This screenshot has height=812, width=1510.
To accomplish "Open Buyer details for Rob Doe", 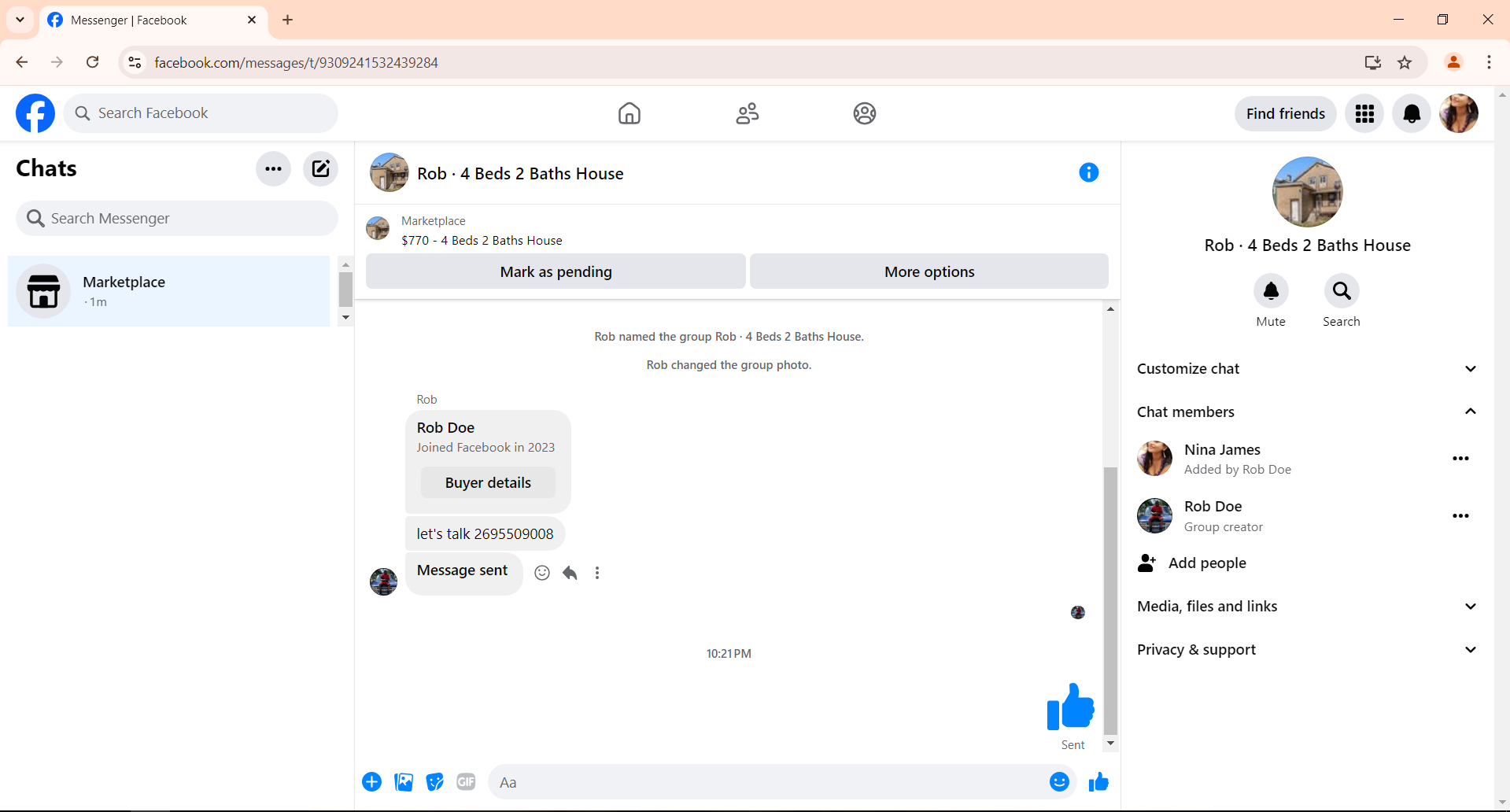I will point(488,483).
